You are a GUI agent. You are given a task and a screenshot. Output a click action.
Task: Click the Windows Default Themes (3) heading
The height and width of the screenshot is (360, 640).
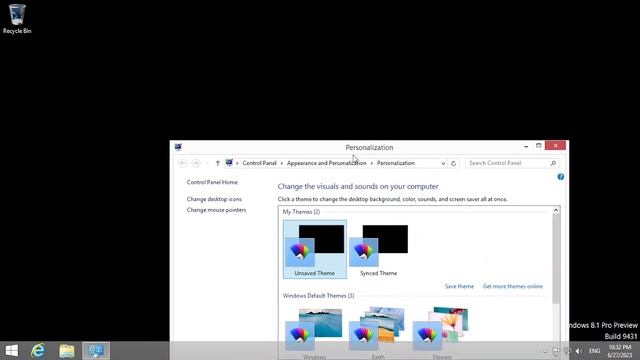[x=318, y=296]
